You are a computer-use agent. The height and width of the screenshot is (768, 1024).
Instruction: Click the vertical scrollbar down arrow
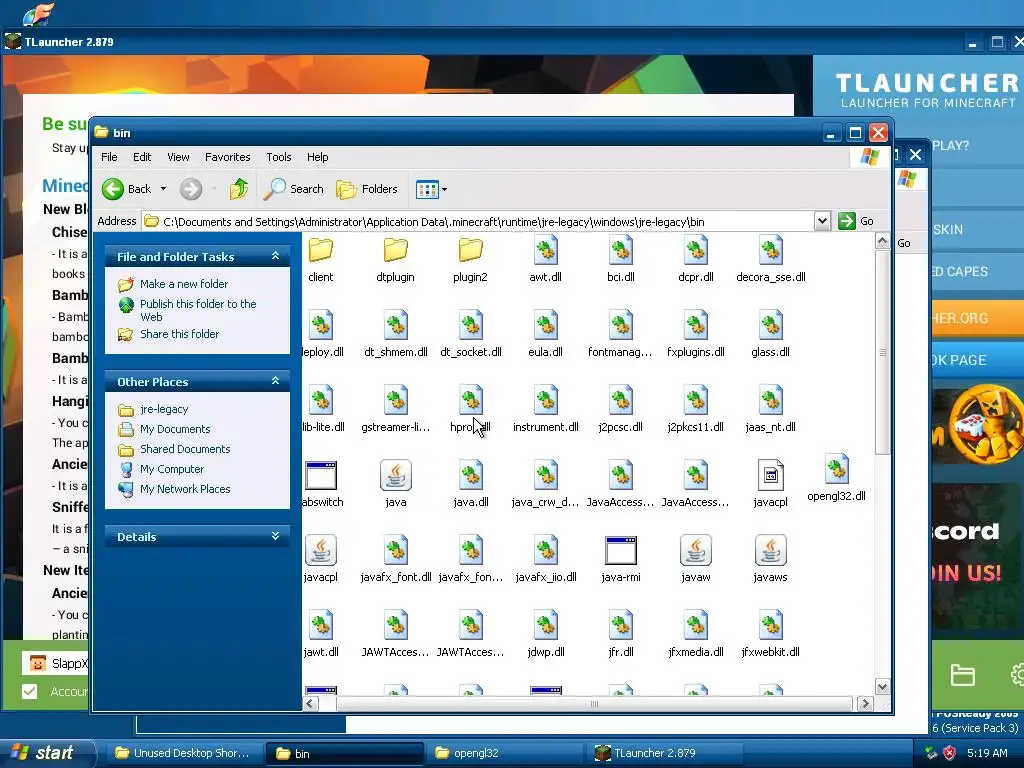pos(882,686)
